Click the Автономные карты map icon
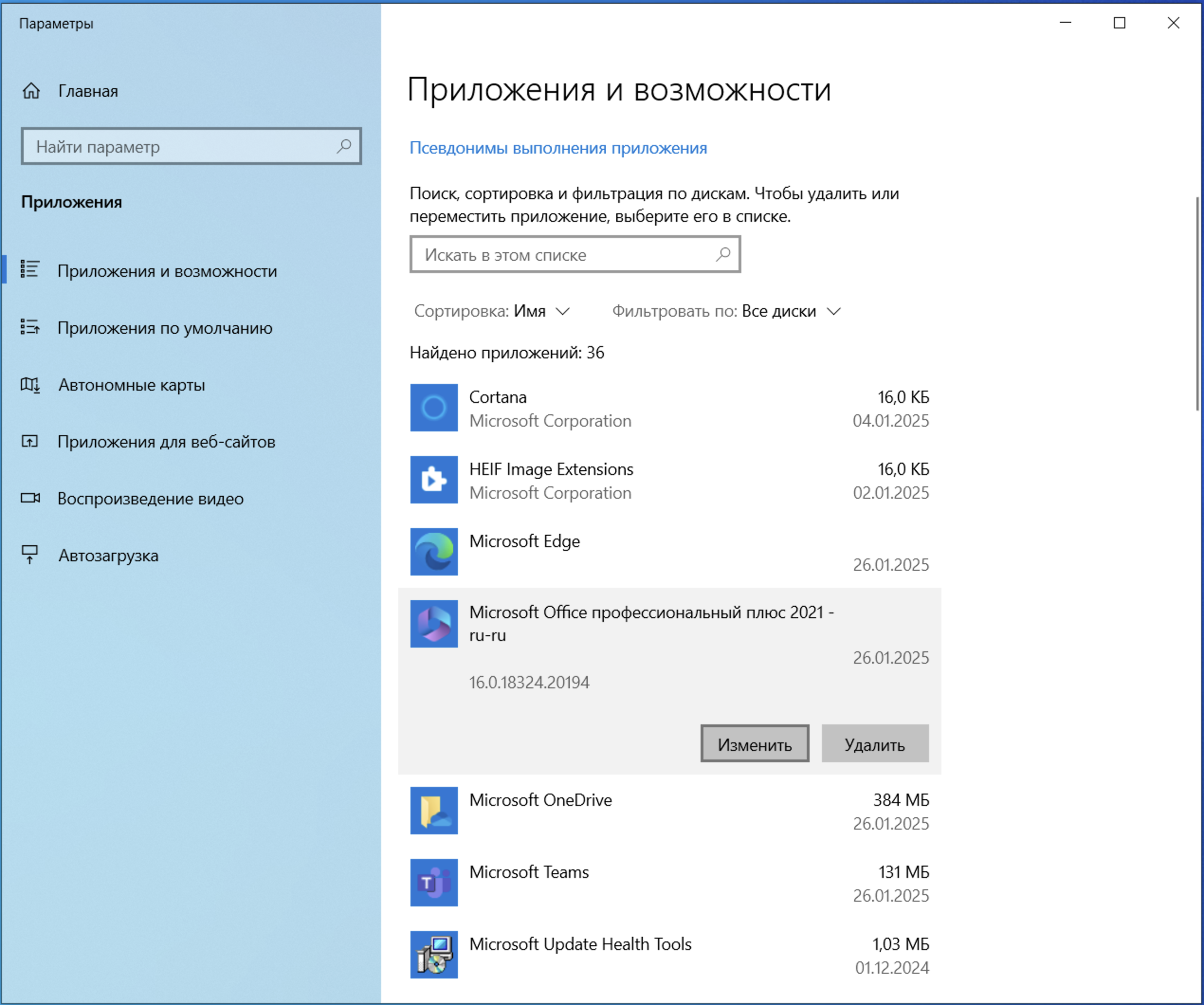Image resolution: width=1204 pixels, height=1005 pixels. tap(30, 384)
